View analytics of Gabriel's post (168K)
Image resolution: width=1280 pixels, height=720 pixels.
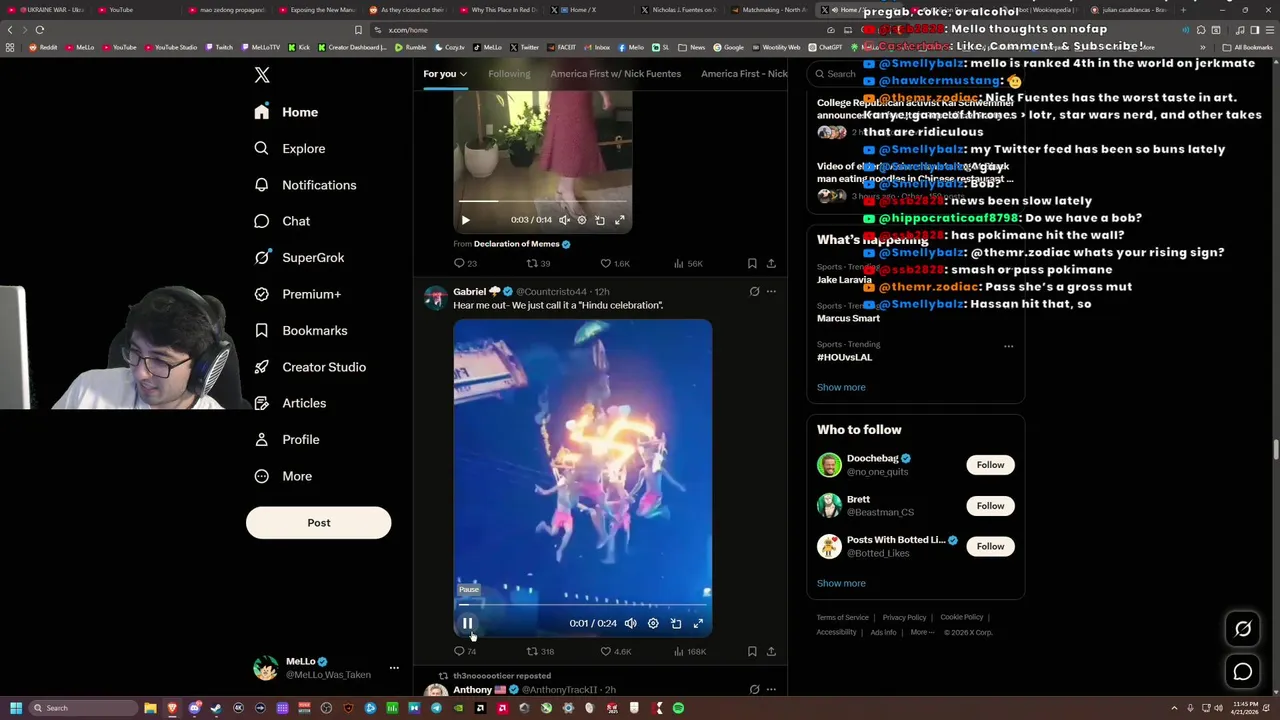690,651
